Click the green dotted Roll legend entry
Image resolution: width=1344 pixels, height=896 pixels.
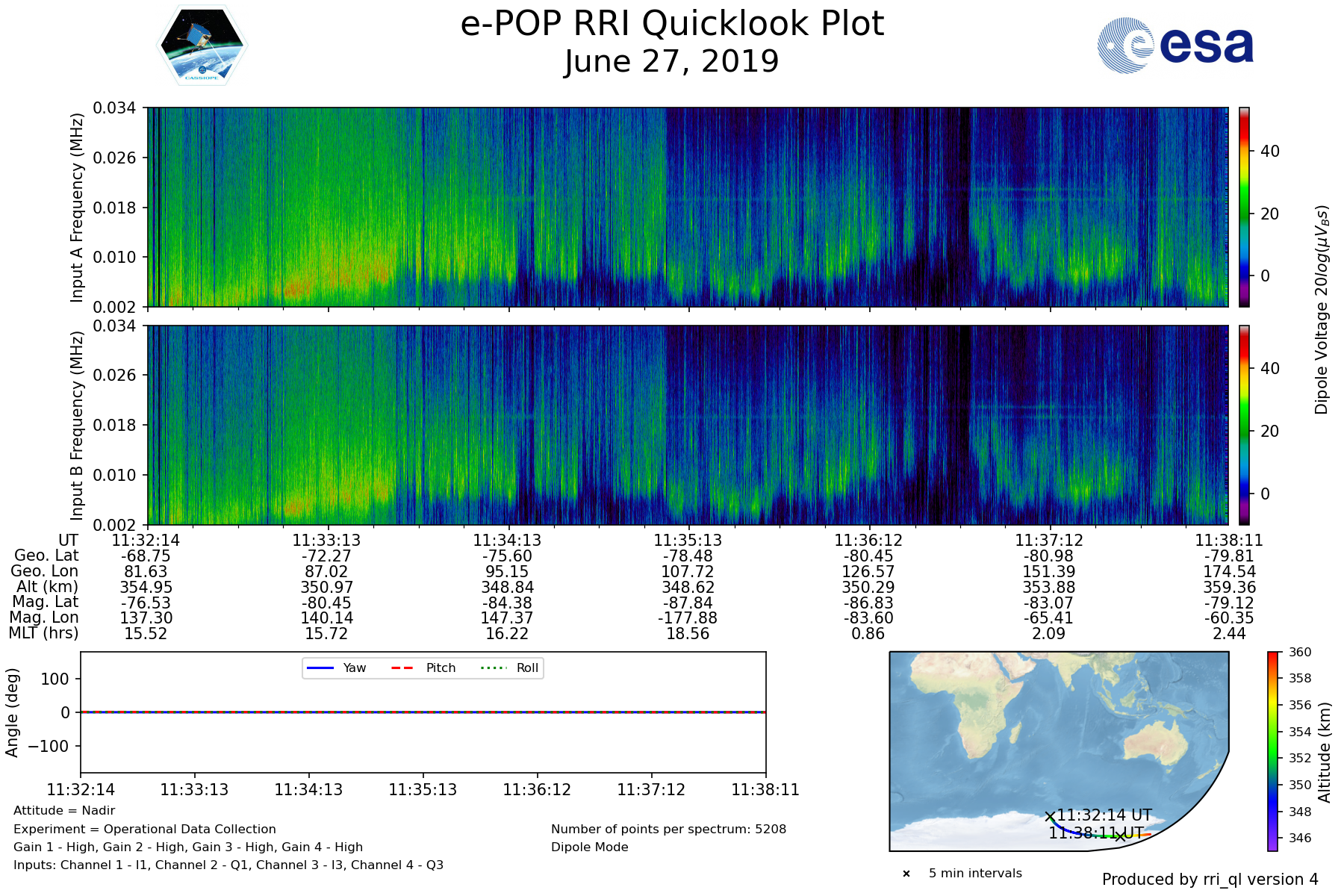508,668
